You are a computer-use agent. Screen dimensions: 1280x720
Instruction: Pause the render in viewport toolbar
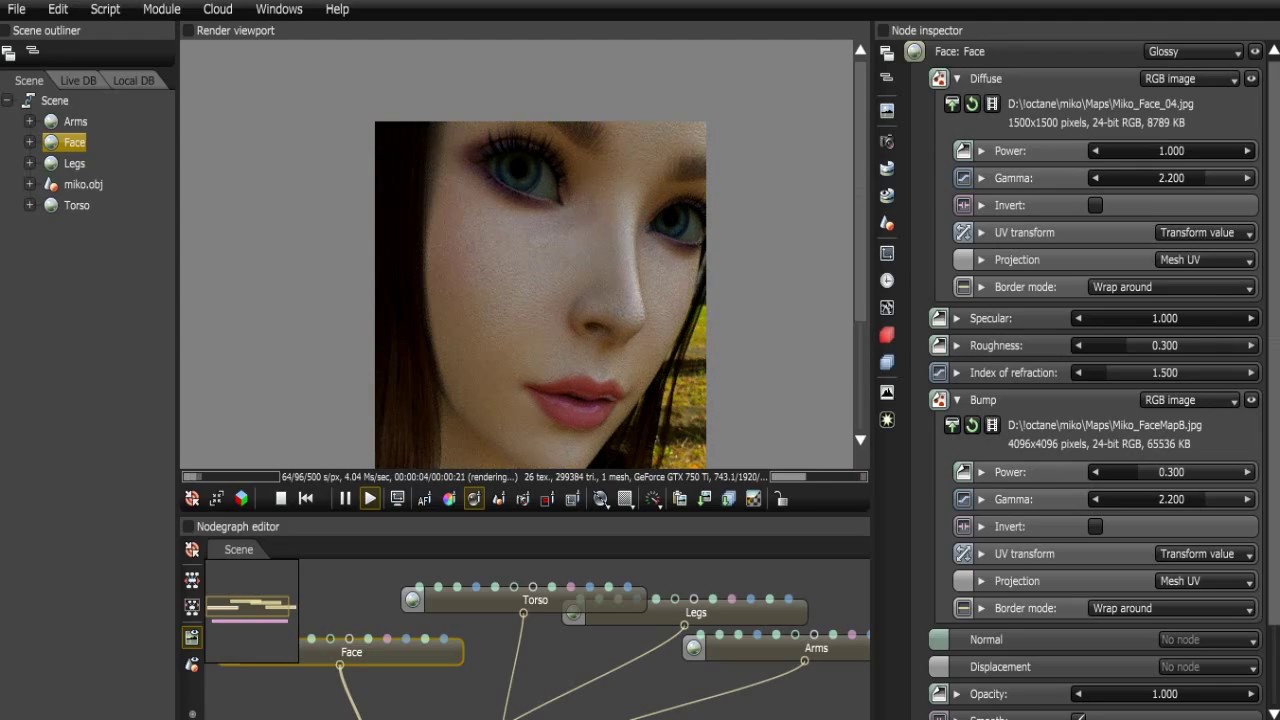pyautogui.click(x=345, y=499)
